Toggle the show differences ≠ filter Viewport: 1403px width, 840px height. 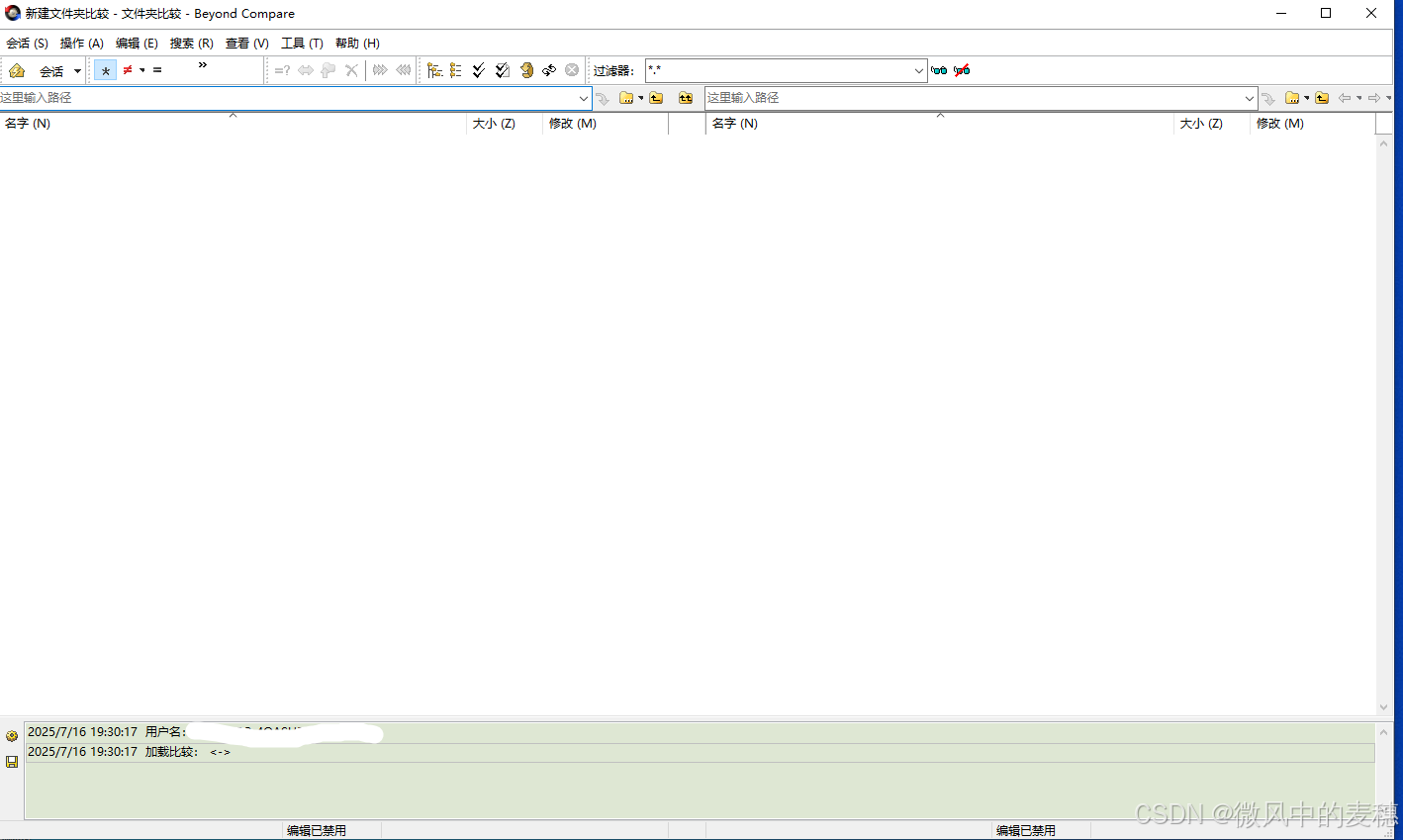pyautogui.click(x=128, y=70)
